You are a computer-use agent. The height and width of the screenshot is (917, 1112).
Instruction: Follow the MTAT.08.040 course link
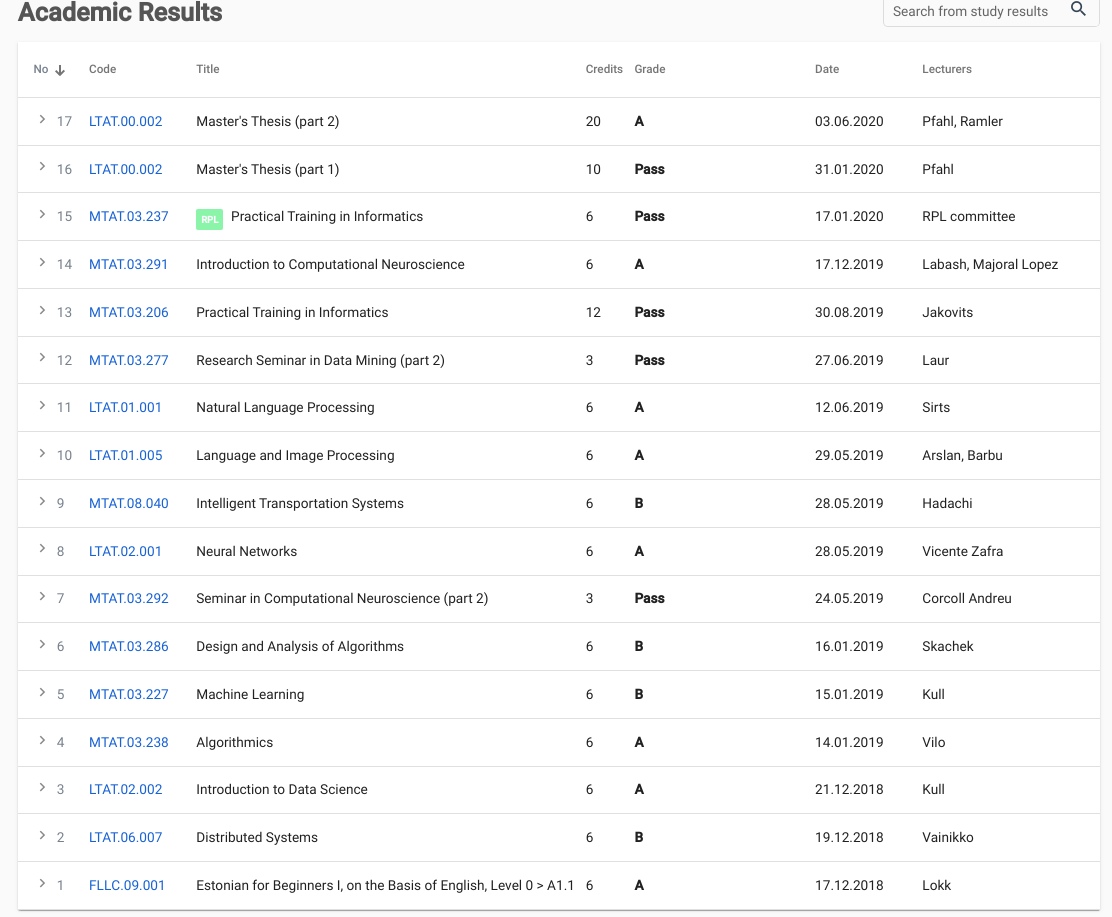pos(128,504)
